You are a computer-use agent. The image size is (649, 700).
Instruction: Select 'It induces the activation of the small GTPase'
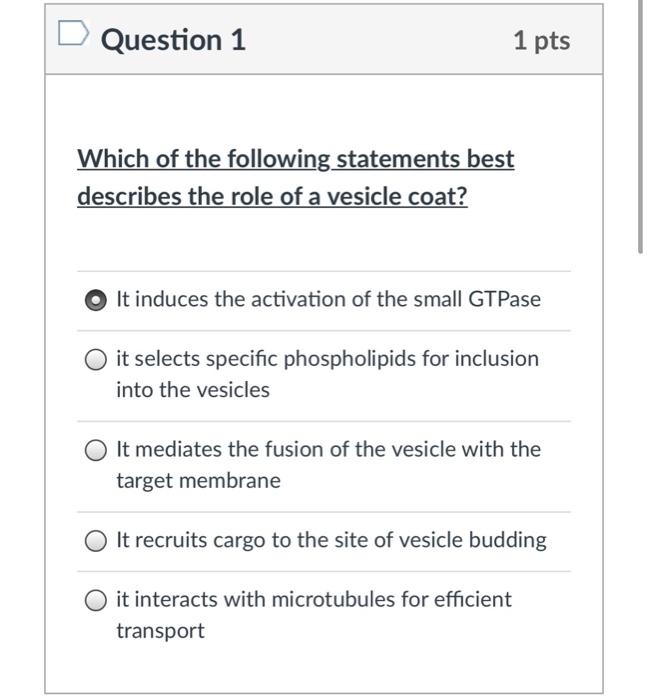[x=96, y=300]
